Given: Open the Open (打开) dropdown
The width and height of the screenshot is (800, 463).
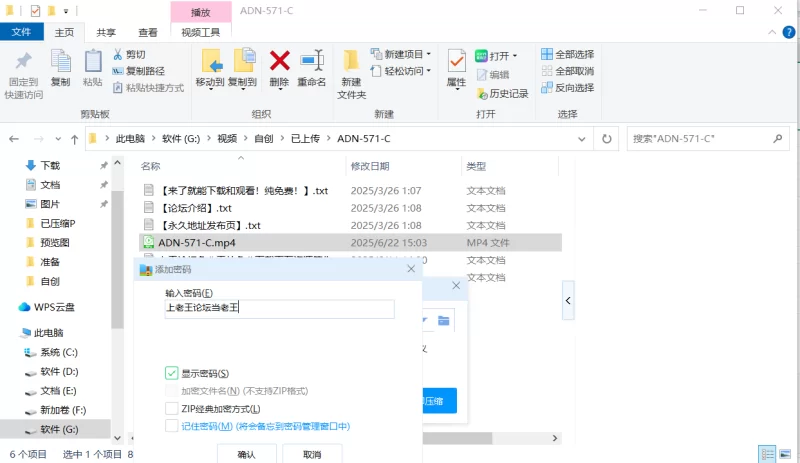Looking at the screenshot, I should (x=496, y=56).
